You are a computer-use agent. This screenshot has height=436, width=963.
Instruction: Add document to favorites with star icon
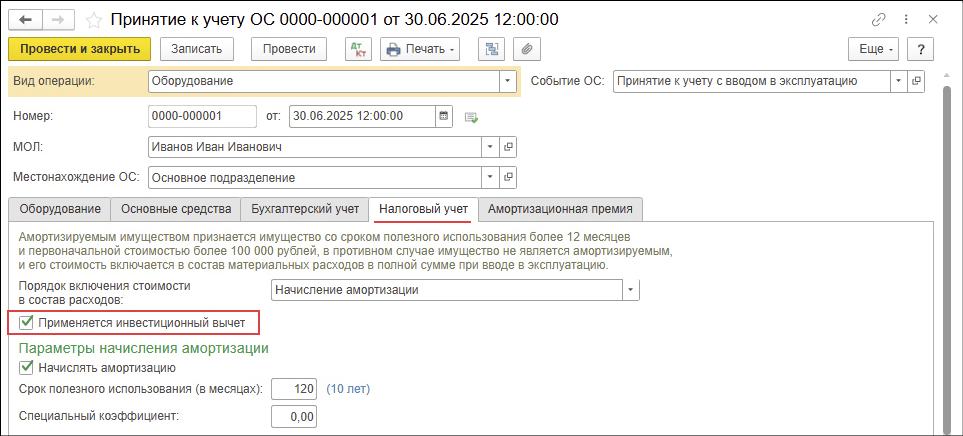(x=93, y=19)
